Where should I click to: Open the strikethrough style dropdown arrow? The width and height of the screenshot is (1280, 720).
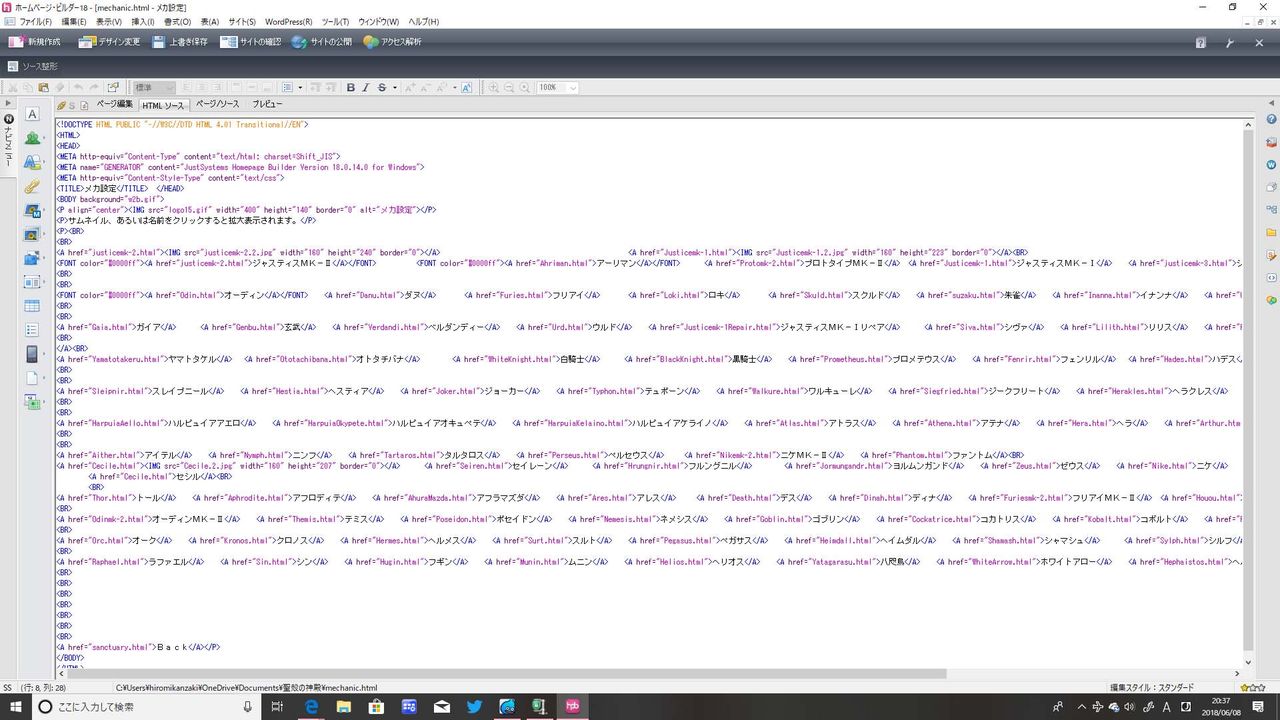tap(394, 88)
